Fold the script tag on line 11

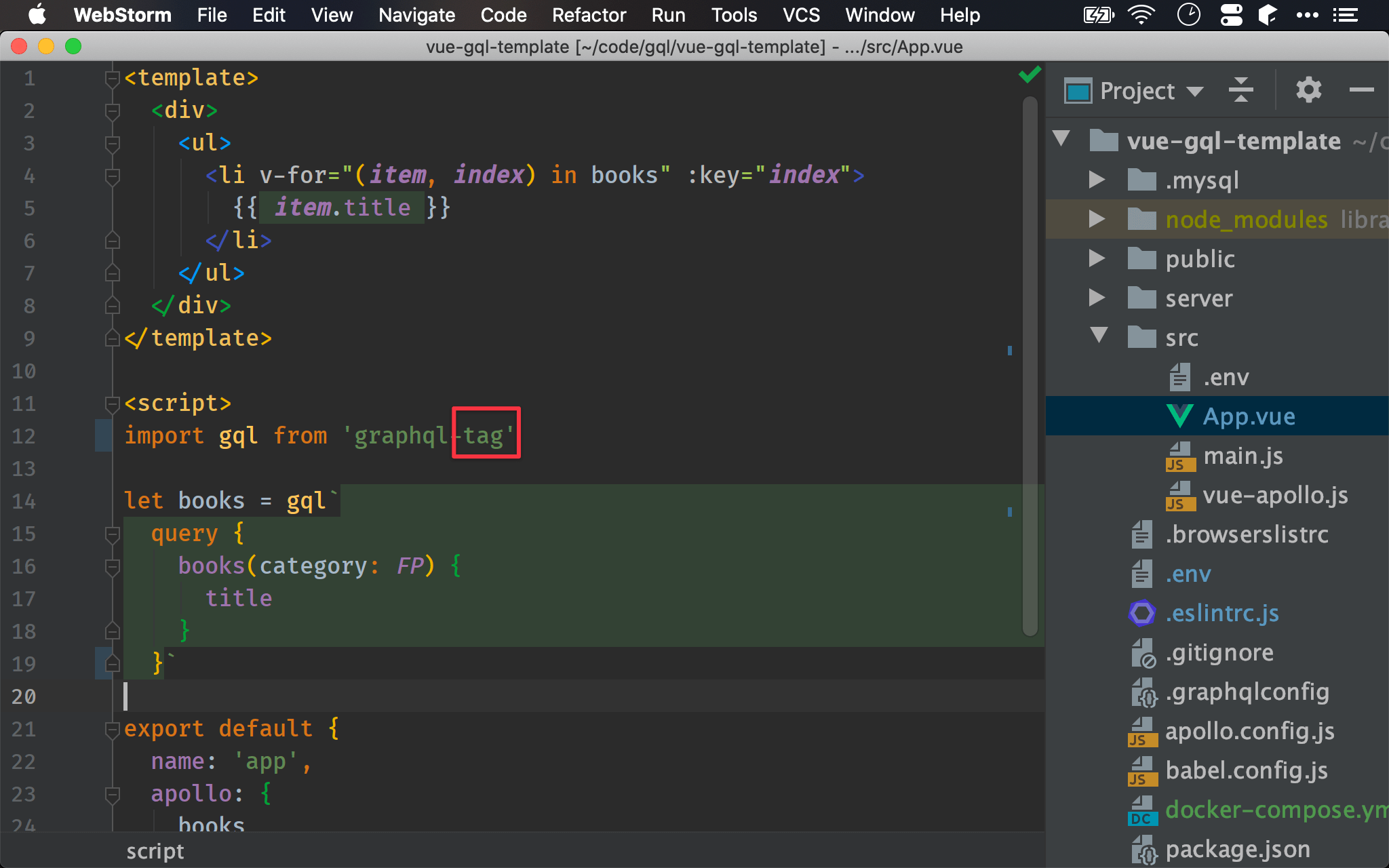(x=113, y=404)
